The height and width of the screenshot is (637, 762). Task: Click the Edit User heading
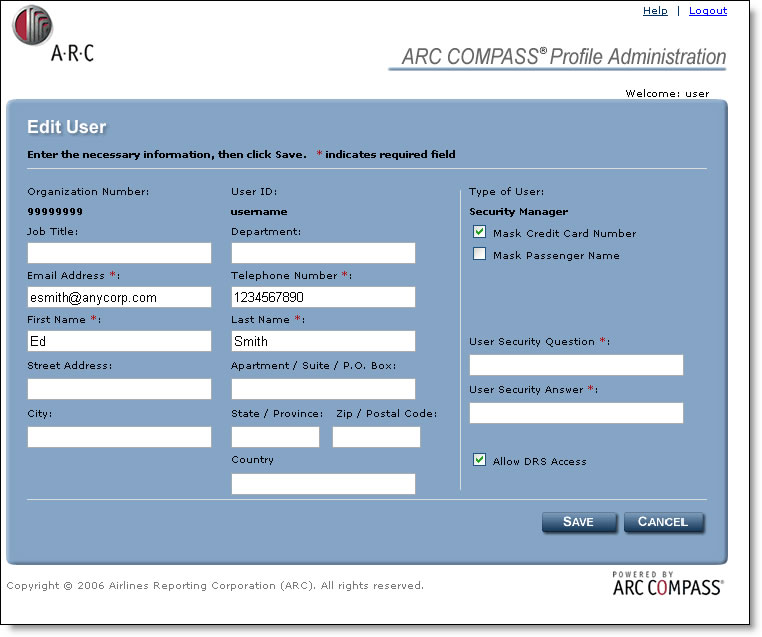click(67, 127)
